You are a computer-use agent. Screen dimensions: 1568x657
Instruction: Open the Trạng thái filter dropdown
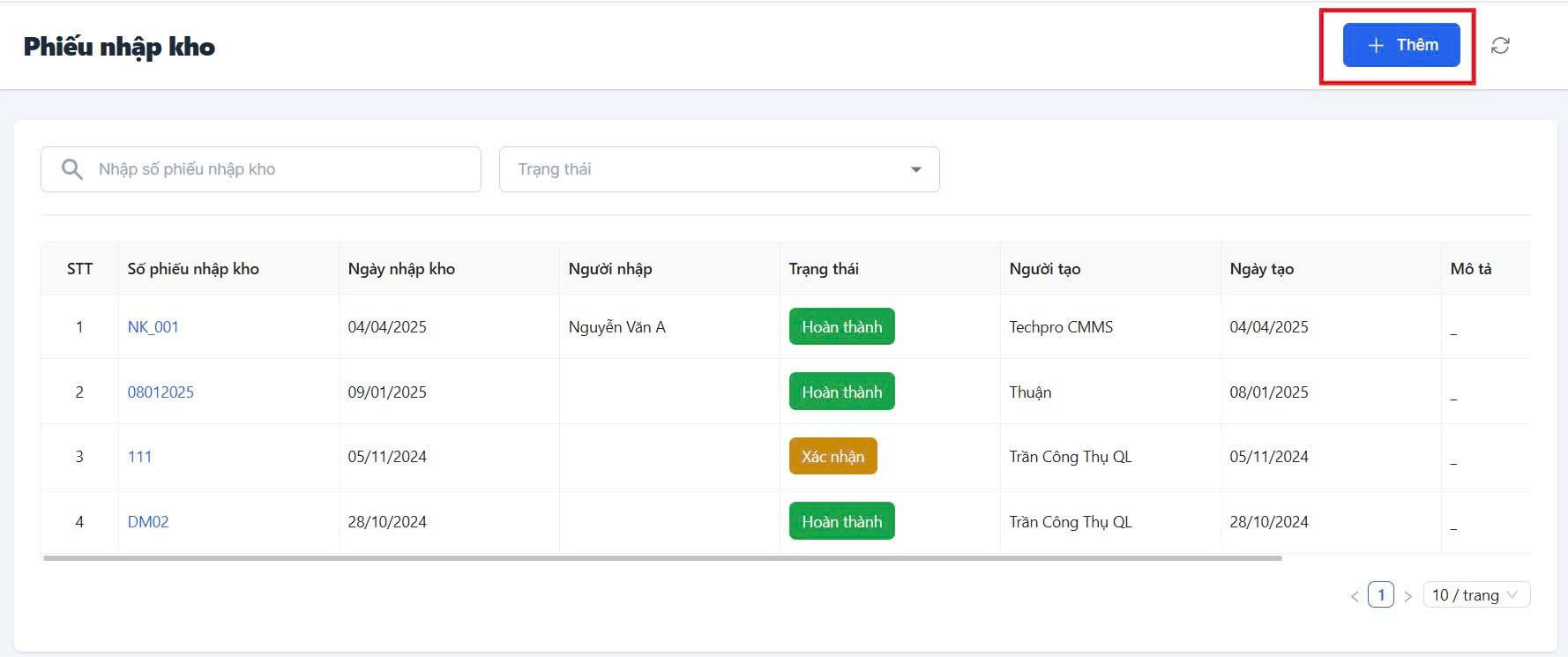(x=719, y=169)
